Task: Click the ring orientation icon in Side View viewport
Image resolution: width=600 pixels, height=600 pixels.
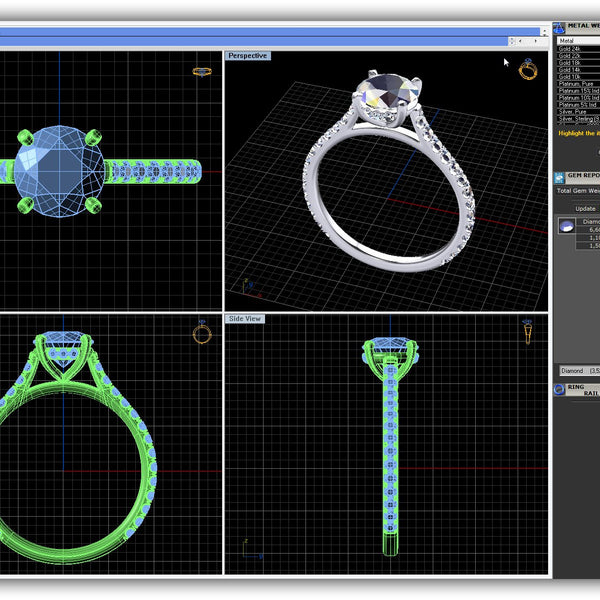Action: click(527, 329)
